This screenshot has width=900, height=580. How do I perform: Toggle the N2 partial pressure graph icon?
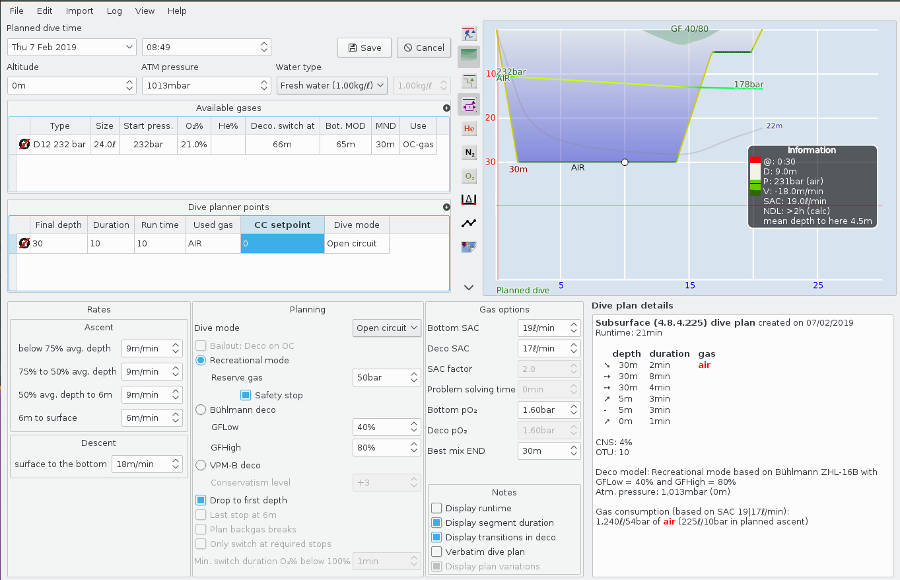click(x=469, y=152)
